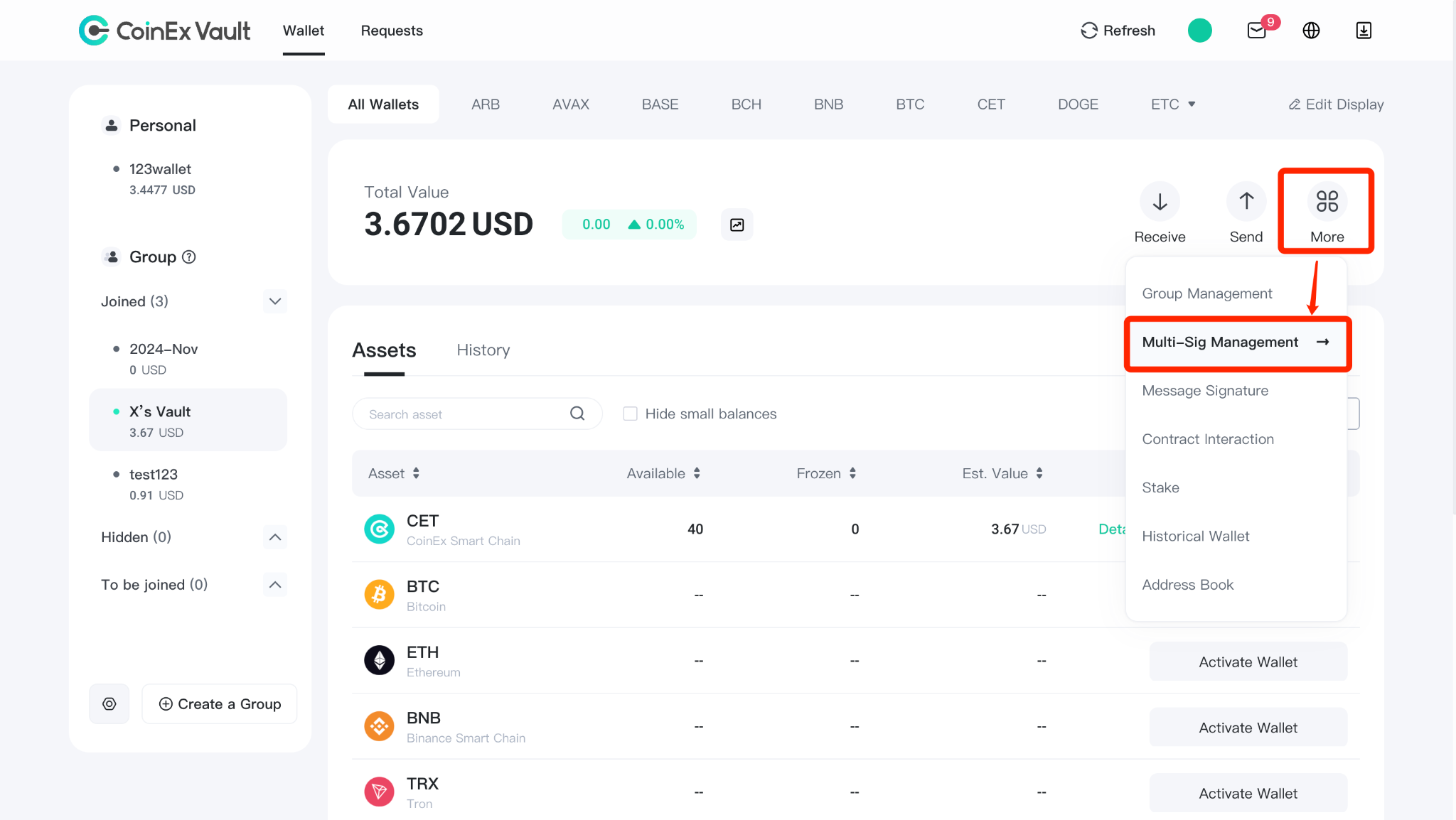Select the Wallet top tab
The width and height of the screenshot is (1456, 820).
click(x=304, y=31)
